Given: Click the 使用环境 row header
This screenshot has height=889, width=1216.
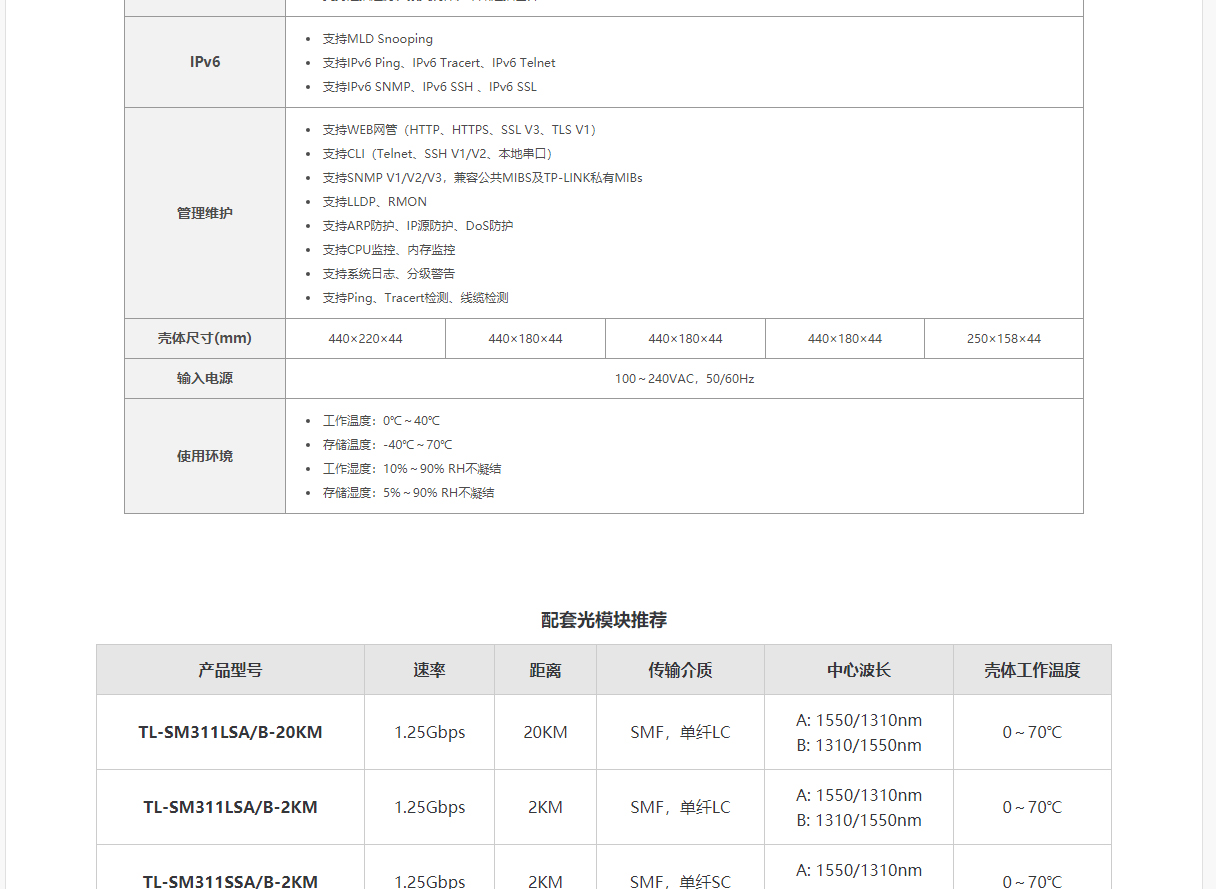Looking at the screenshot, I should coord(205,456).
